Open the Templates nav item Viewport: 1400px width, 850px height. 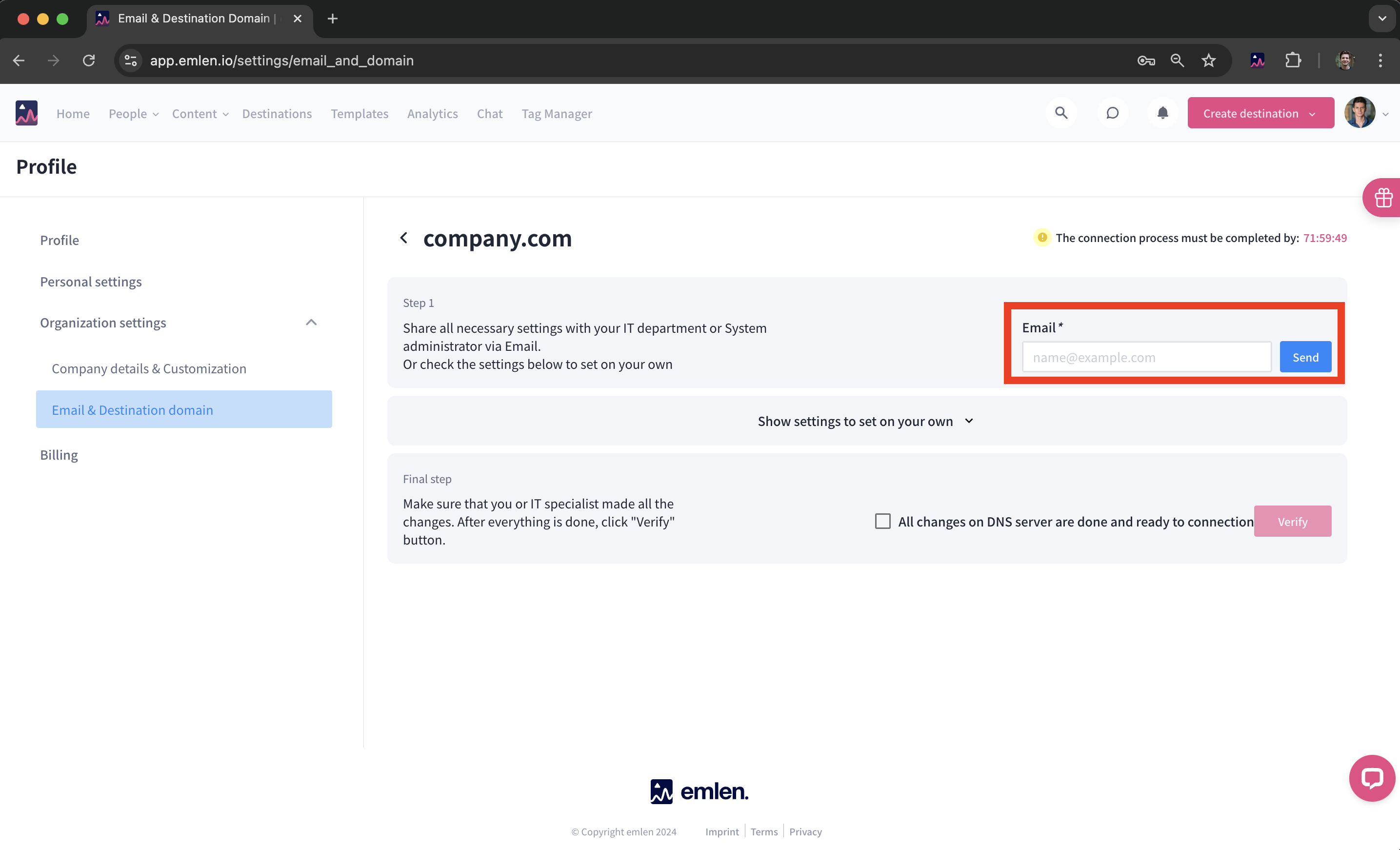tap(359, 114)
